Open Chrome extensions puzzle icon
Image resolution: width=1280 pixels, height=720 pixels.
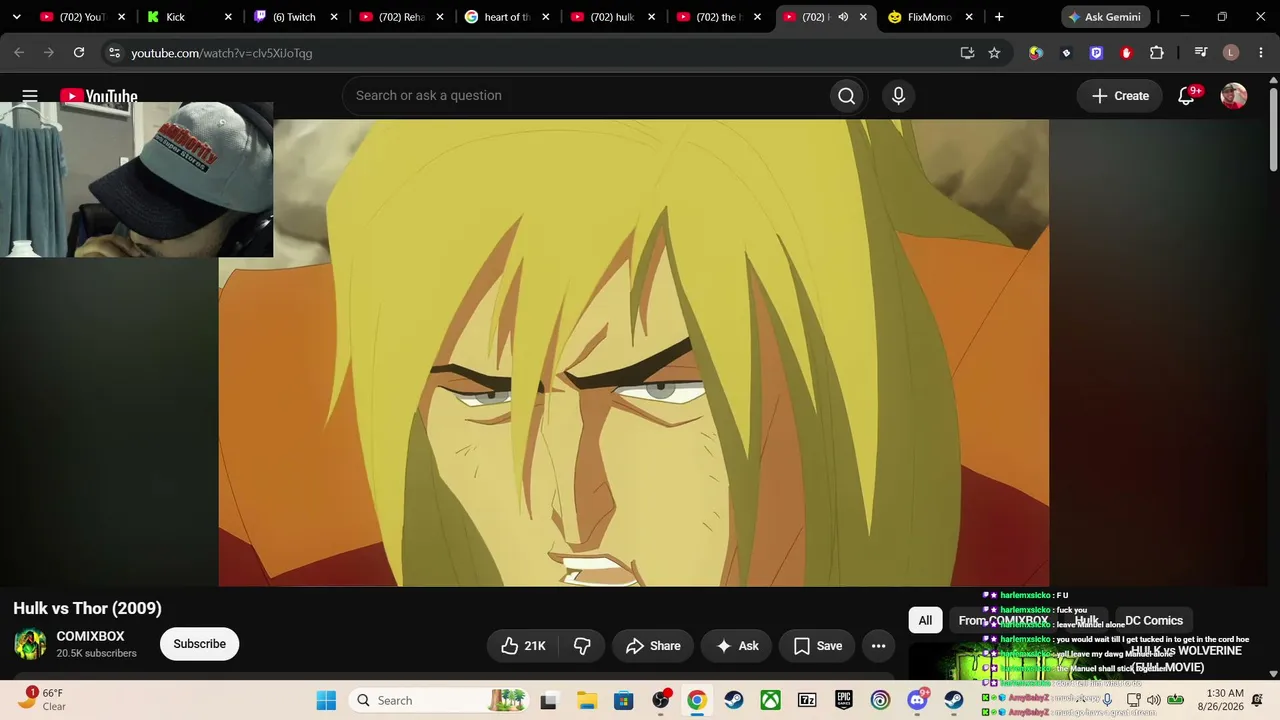coord(1157,53)
